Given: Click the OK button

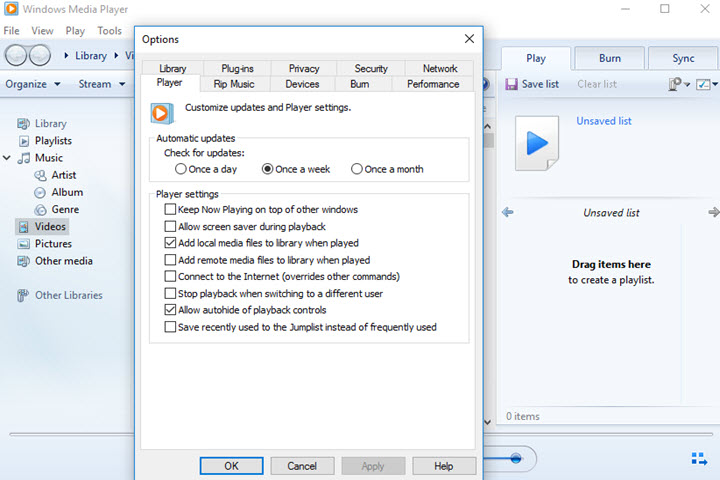Looking at the screenshot, I should tap(231, 466).
